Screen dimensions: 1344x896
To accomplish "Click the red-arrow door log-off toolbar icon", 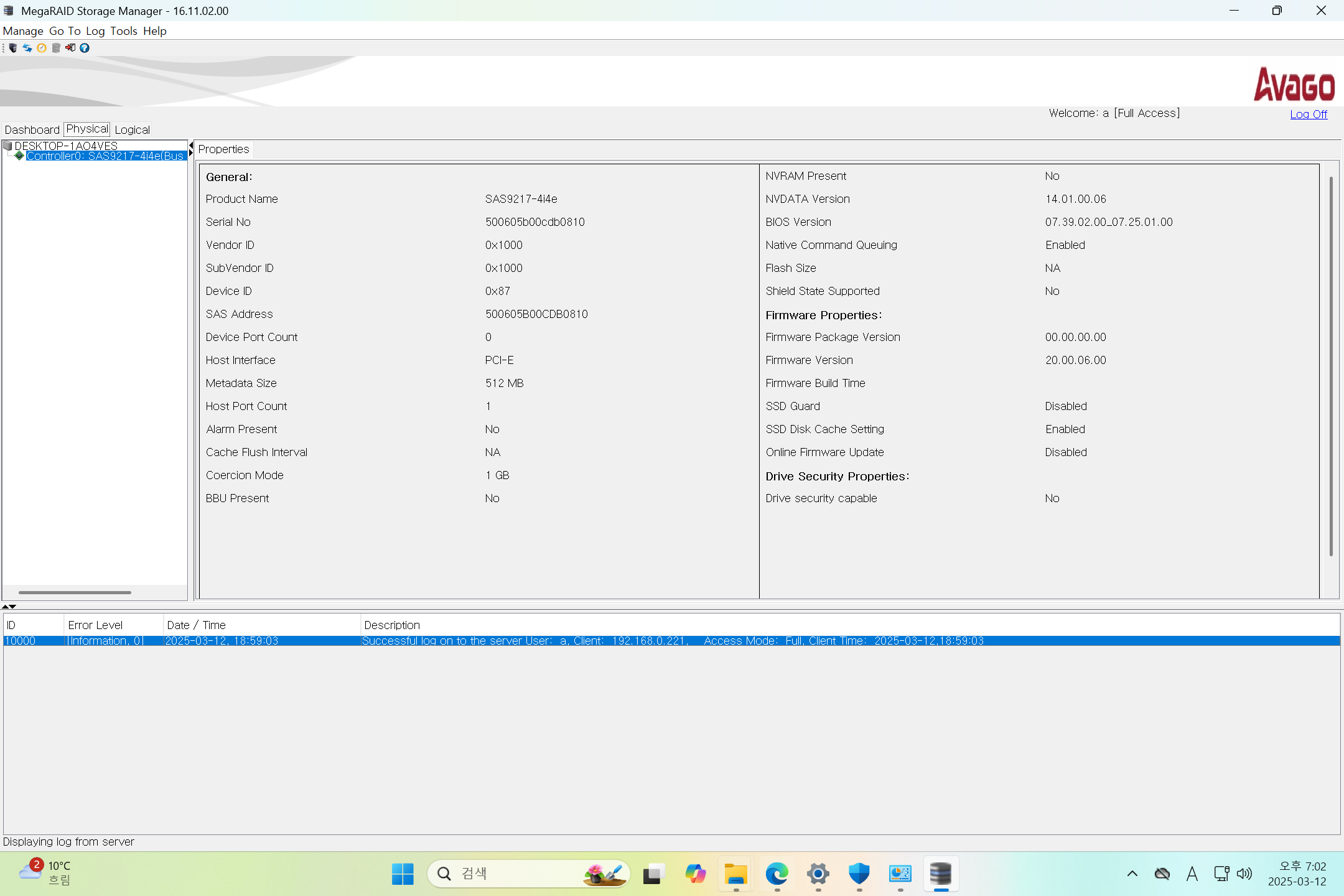I will click(x=70, y=48).
